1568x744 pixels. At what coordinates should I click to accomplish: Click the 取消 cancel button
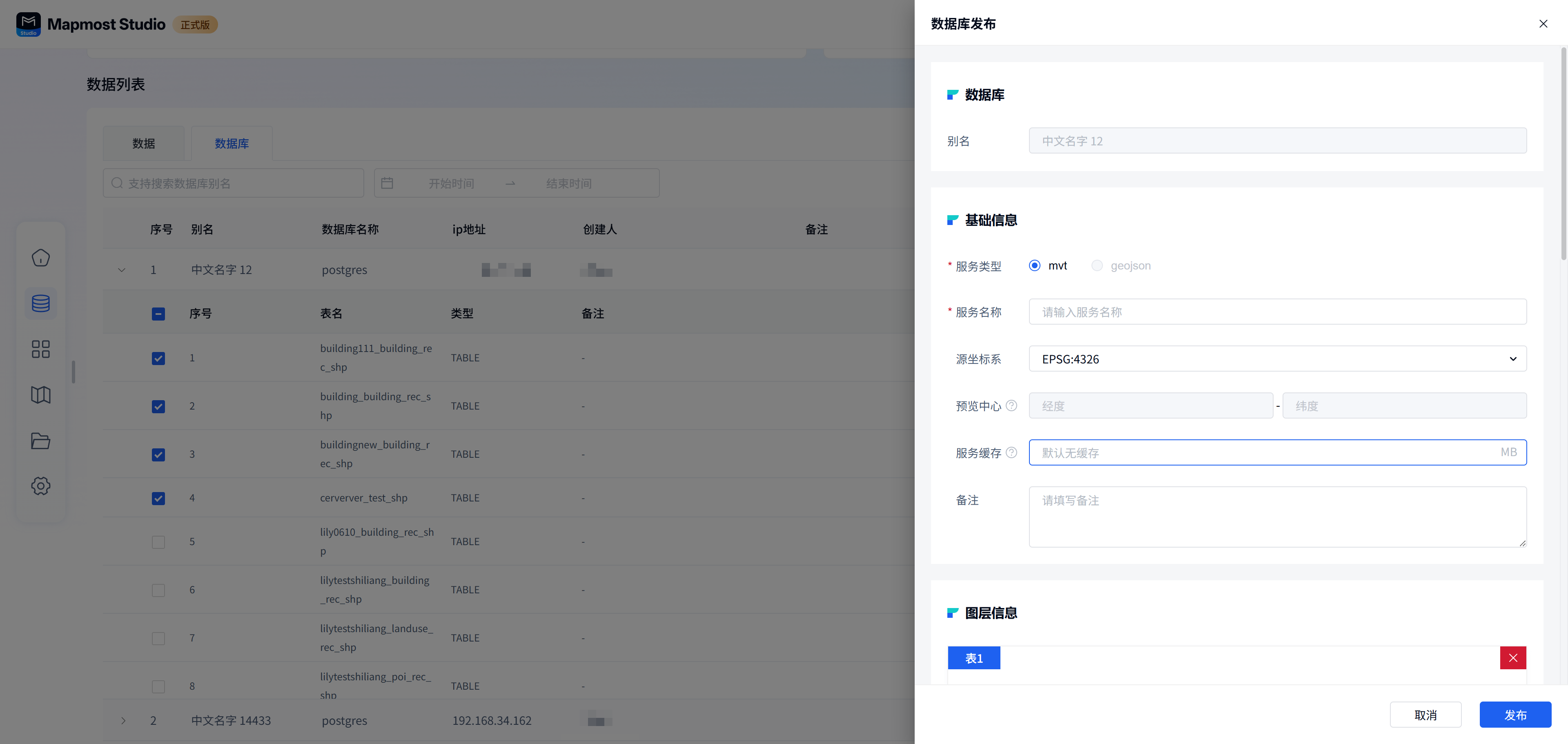point(1425,715)
